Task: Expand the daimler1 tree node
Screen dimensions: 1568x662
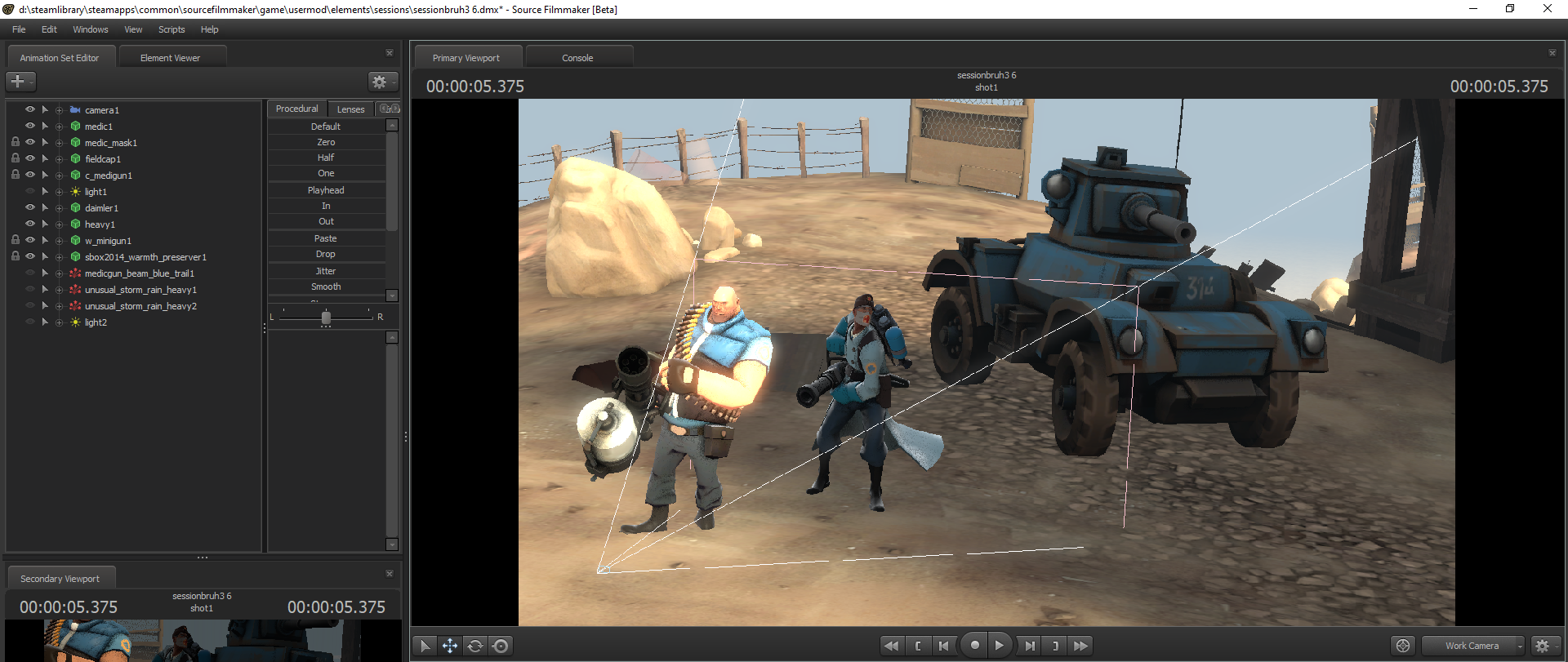Action: [59, 208]
